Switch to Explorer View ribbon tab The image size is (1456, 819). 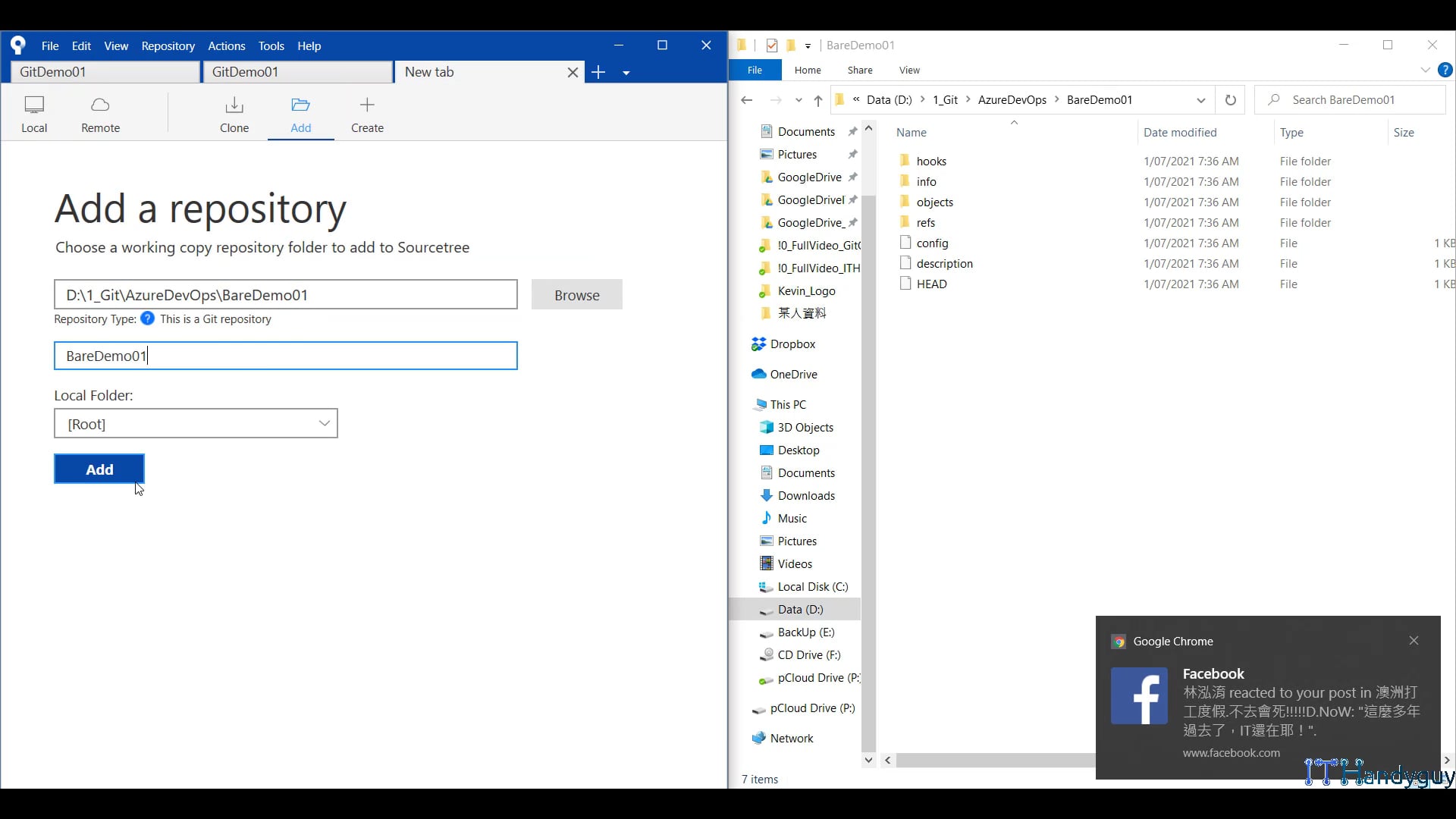909,70
